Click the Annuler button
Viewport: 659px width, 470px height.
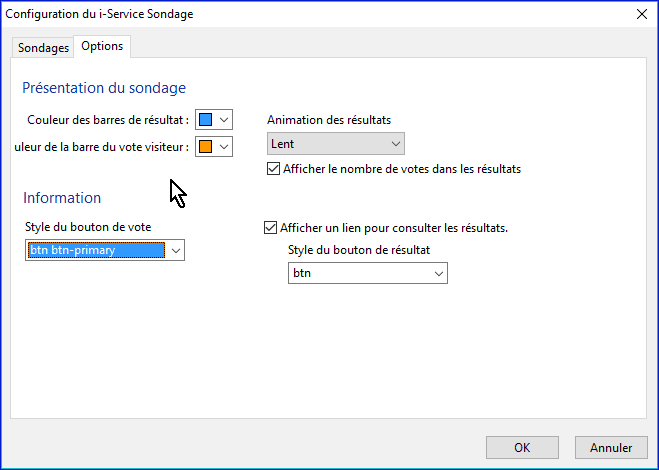tap(610, 447)
